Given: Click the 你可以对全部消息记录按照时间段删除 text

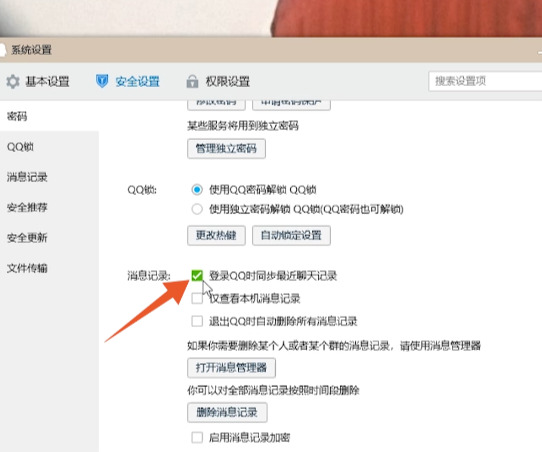Looking at the screenshot, I should 273,390.
